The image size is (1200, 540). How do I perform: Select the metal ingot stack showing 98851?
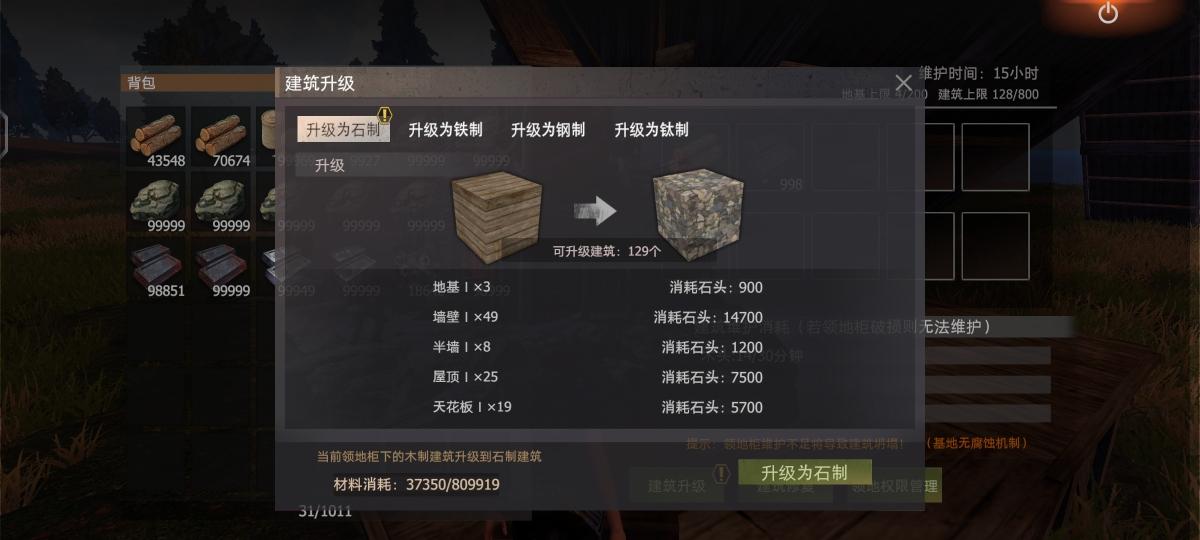(x=157, y=270)
